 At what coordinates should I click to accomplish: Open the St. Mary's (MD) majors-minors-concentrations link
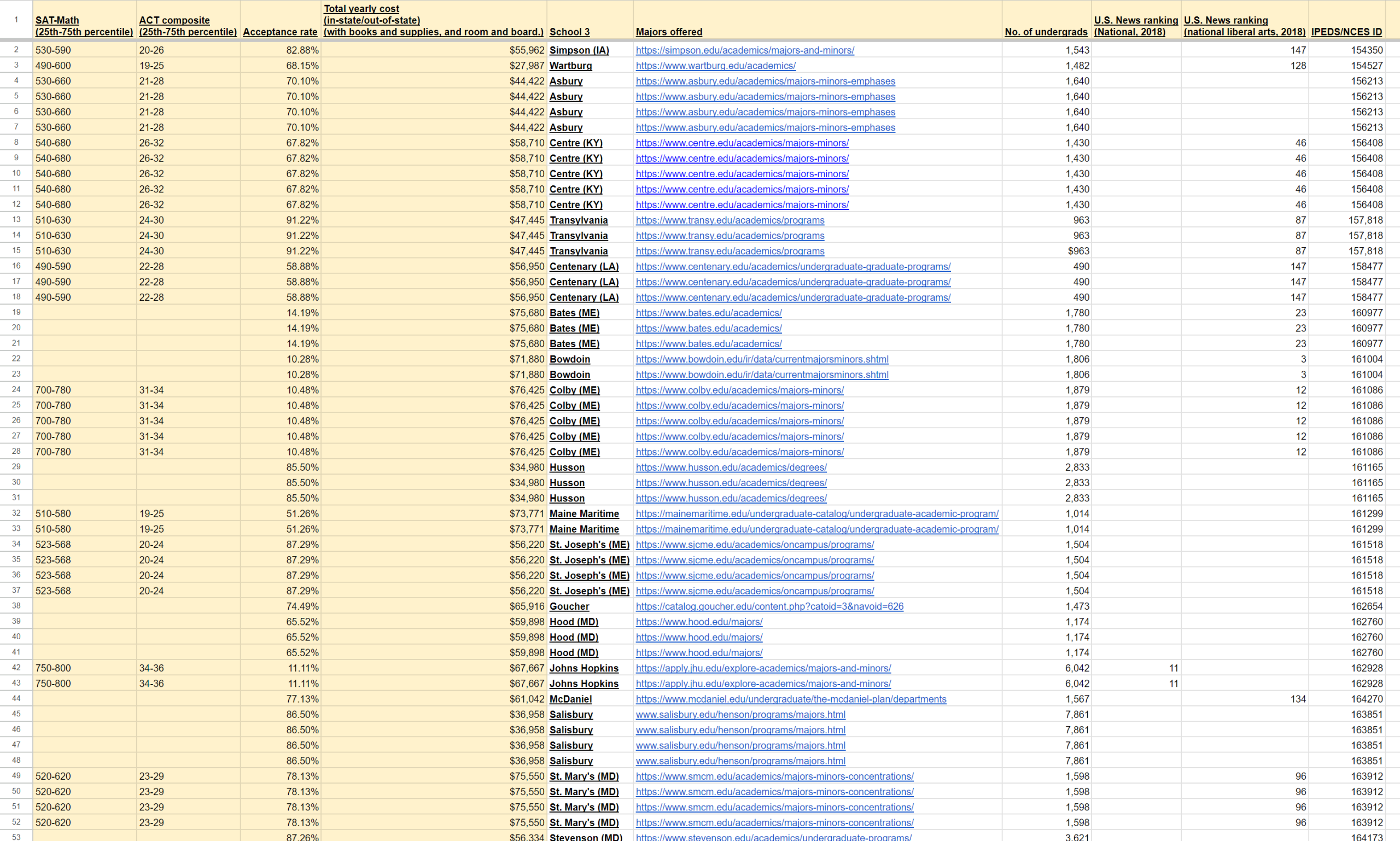pyautogui.click(x=774, y=776)
